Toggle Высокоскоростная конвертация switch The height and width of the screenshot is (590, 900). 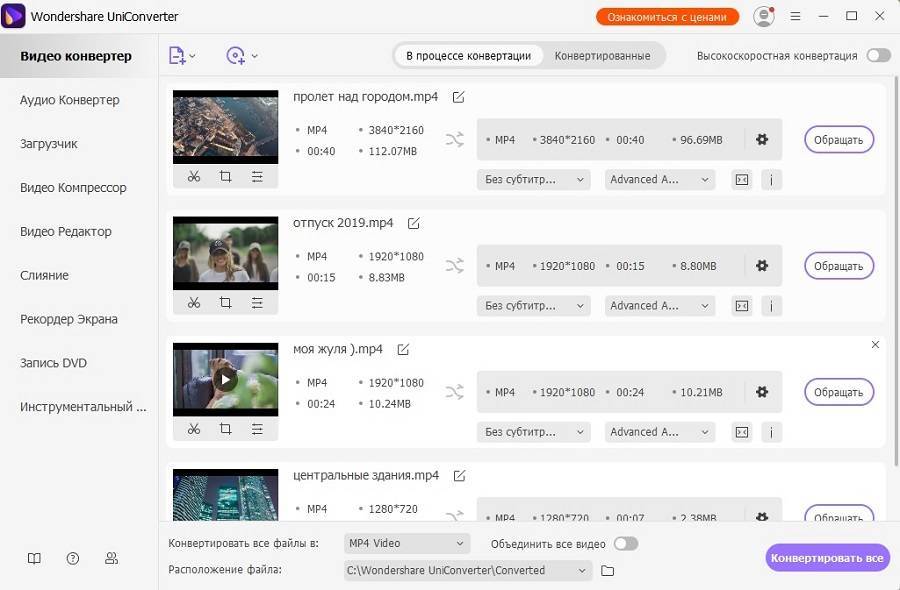click(x=878, y=56)
